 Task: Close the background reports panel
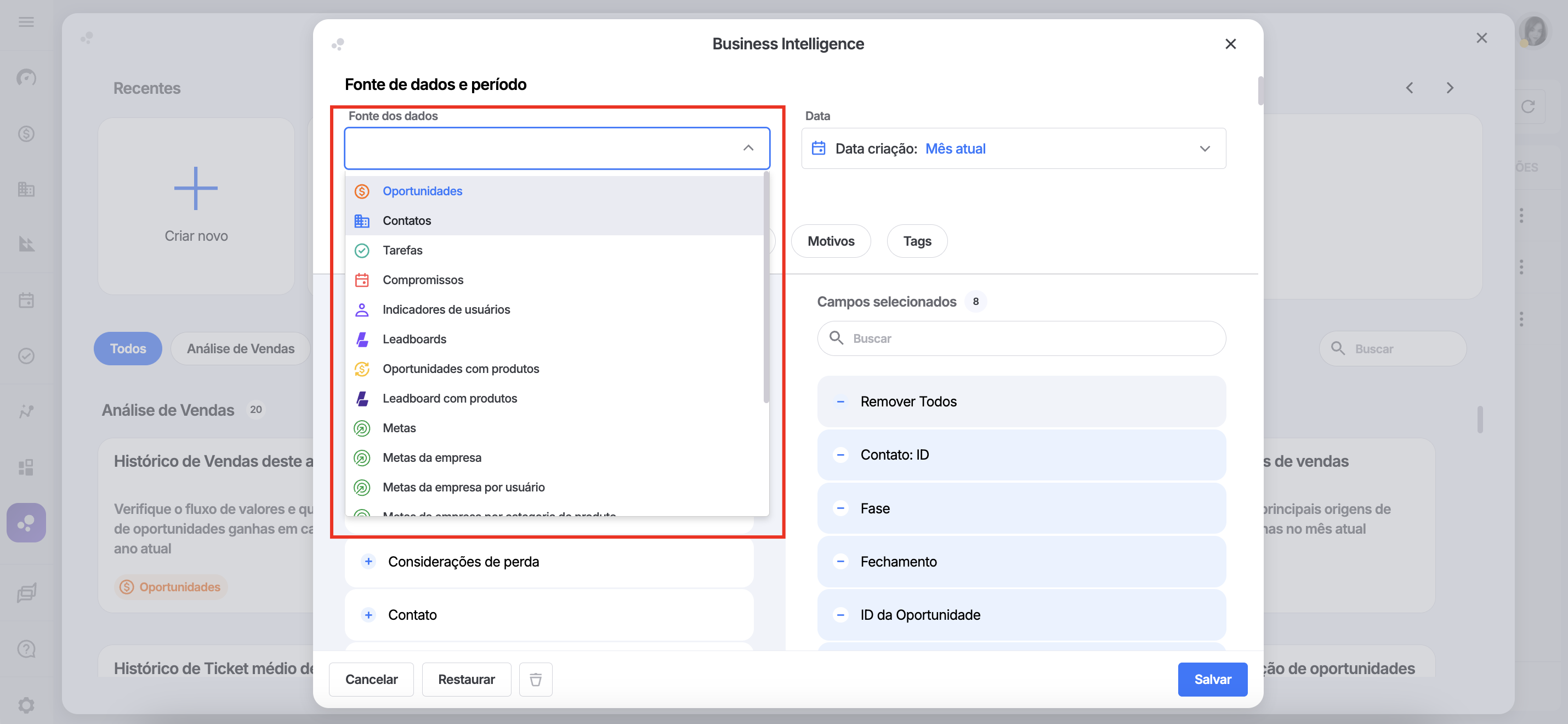click(1481, 38)
